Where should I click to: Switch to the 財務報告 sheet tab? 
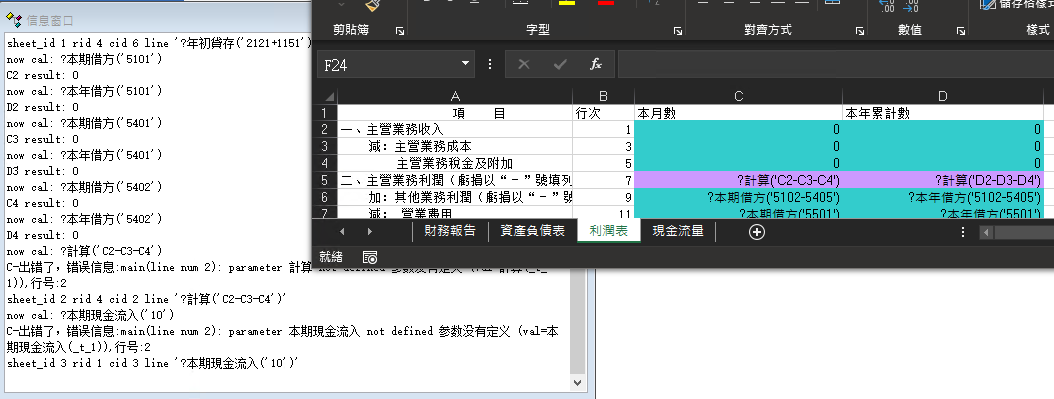pos(450,231)
